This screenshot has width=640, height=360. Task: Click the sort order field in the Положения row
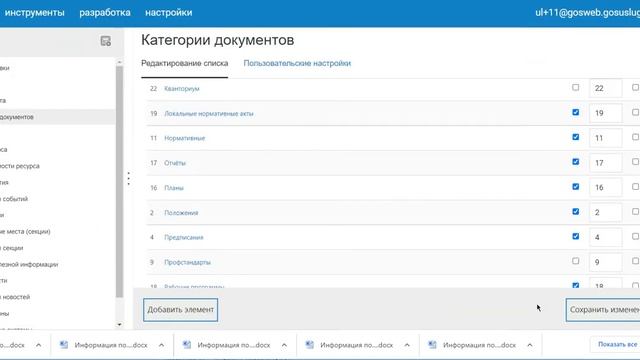[606, 212]
